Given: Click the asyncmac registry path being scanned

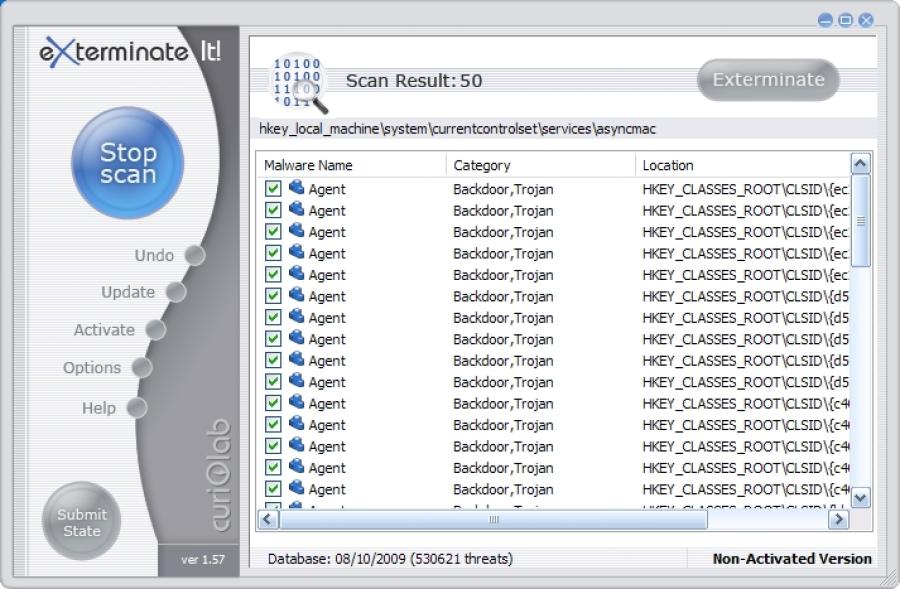Looking at the screenshot, I should 457,129.
